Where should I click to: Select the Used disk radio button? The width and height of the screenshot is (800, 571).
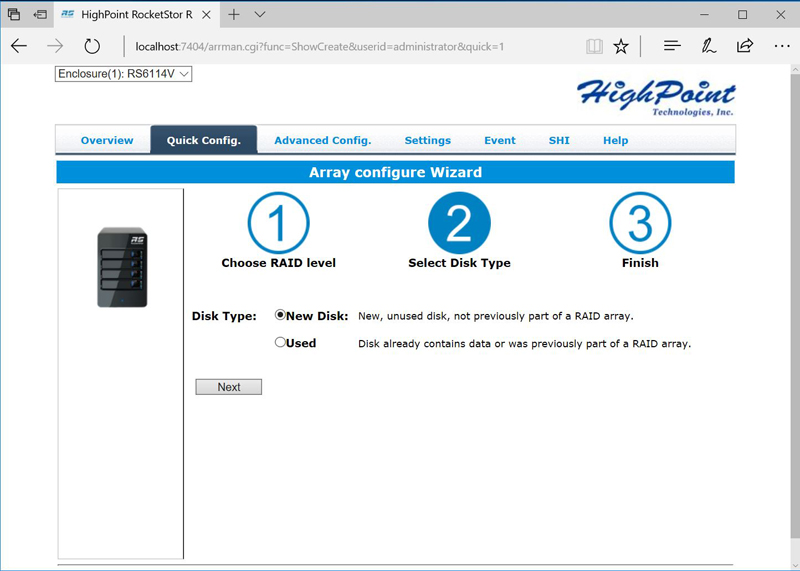pos(280,342)
